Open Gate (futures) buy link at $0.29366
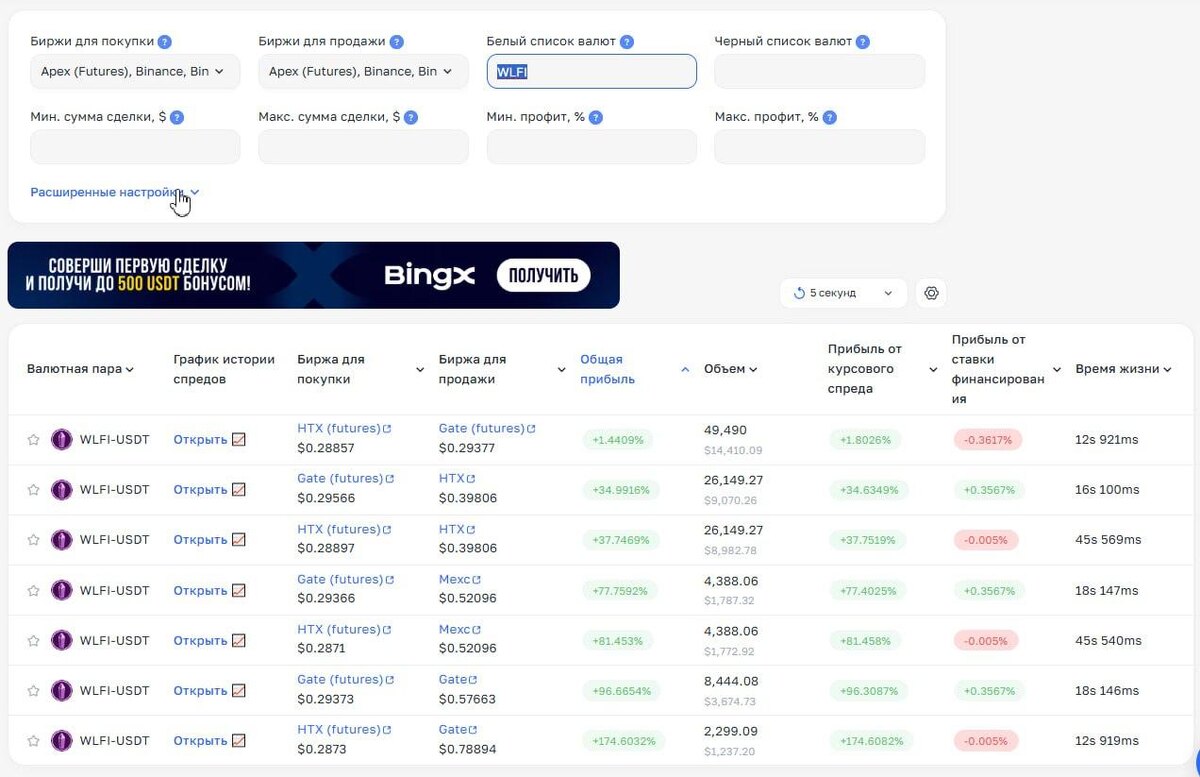 pos(345,579)
